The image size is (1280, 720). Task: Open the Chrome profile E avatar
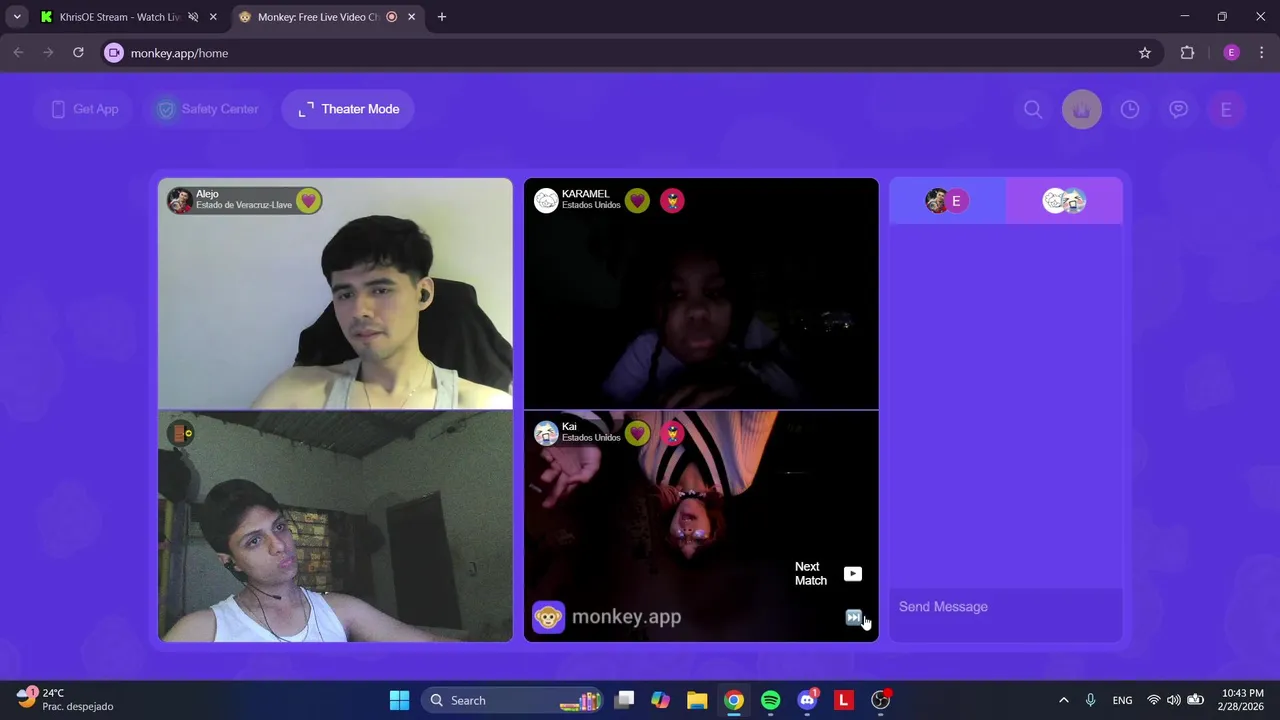pos(1231,53)
